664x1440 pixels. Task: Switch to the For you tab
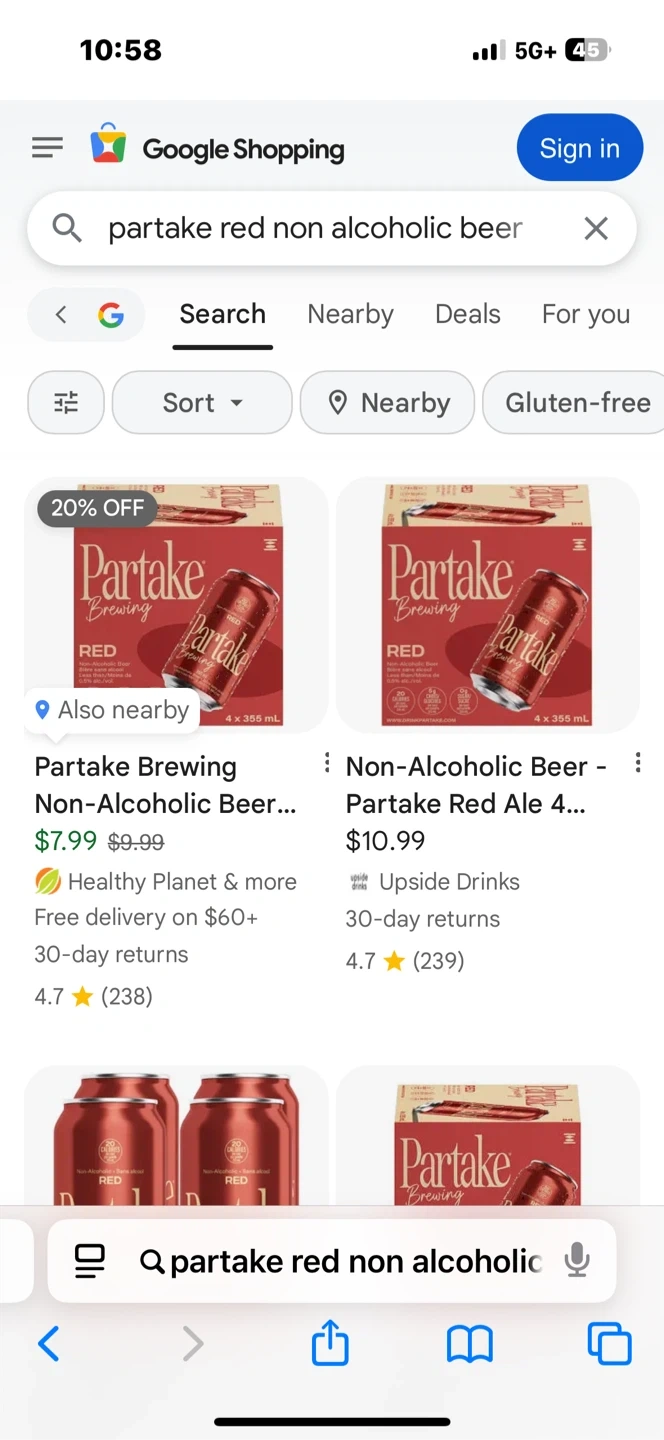(585, 314)
